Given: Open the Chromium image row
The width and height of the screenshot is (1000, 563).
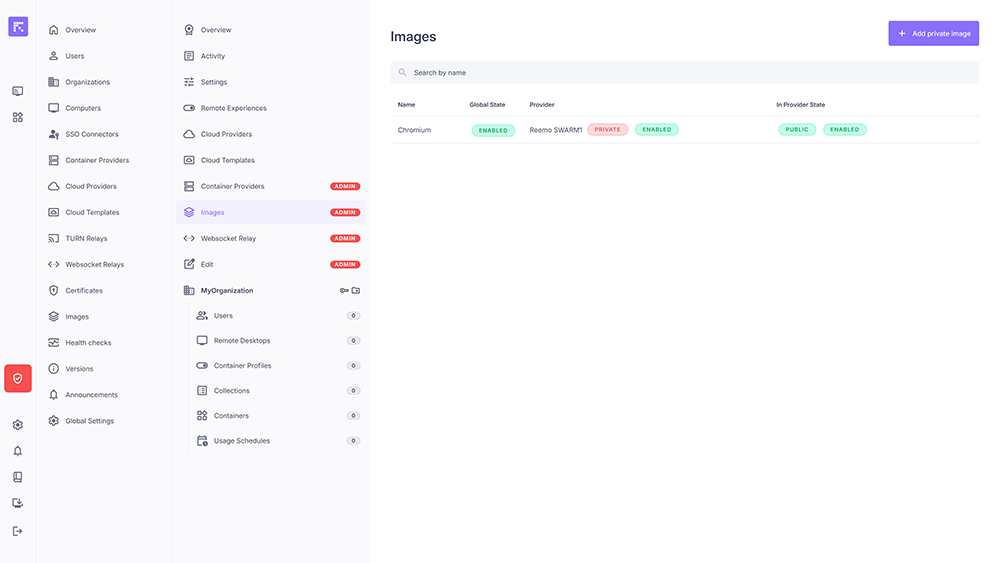Looking at the screenshot, I should tap(414, 130).
